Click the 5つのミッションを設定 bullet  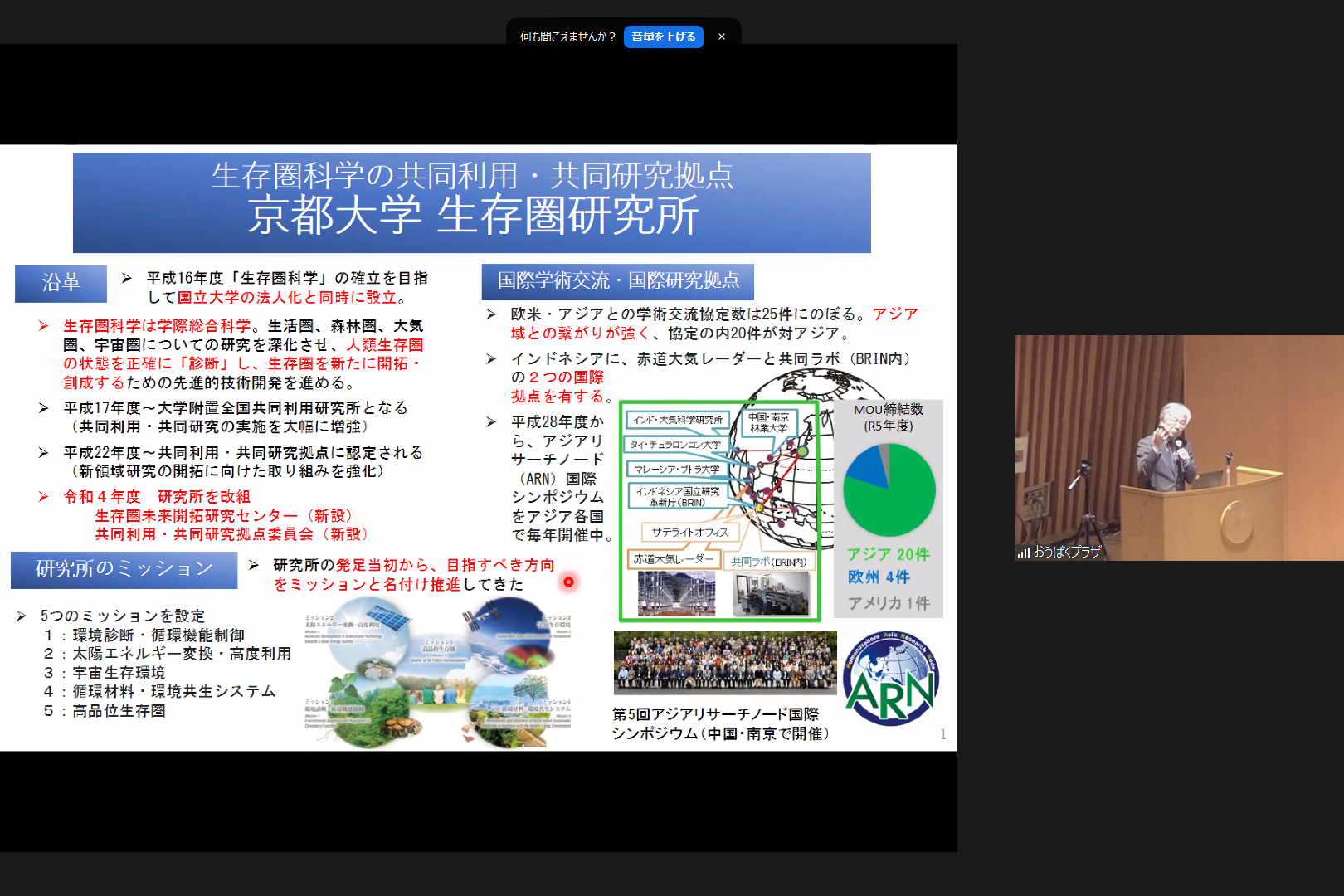coord(122,616)
